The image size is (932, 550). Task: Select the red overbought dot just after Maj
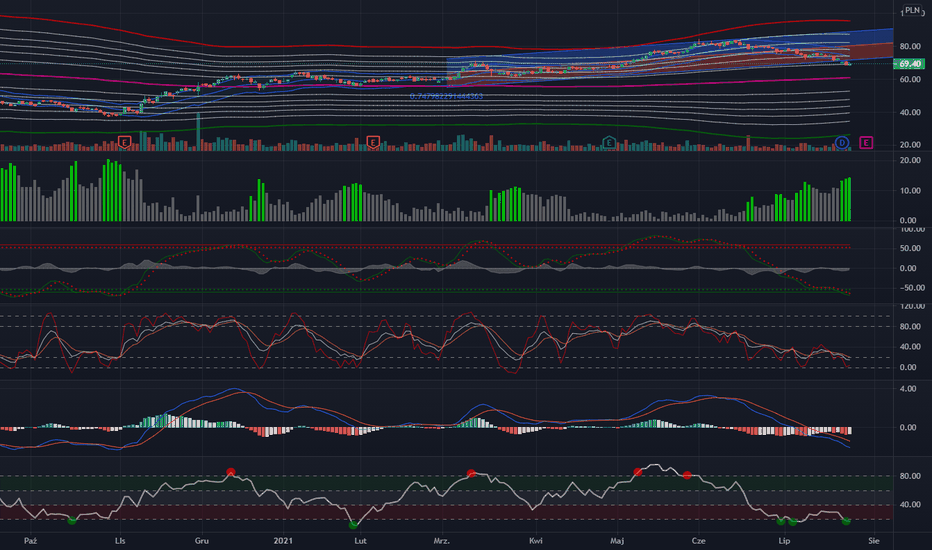tap(638, 472)
